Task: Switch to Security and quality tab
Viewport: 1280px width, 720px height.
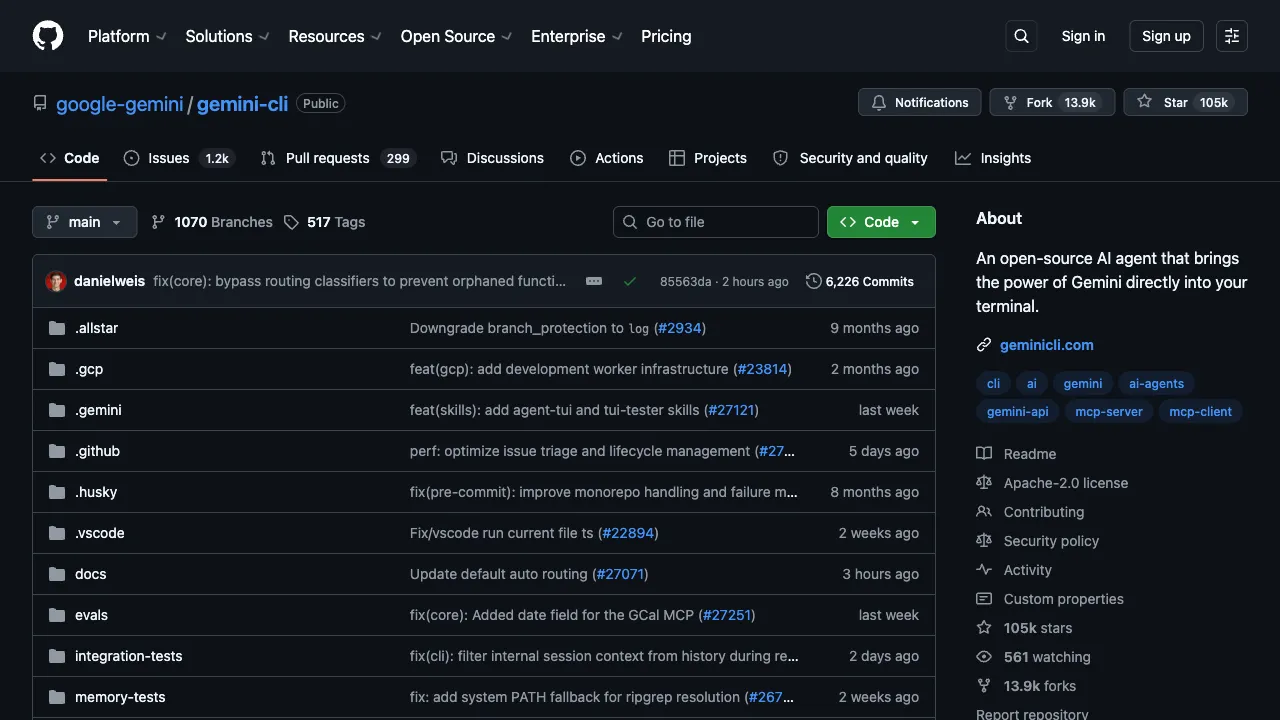Action: coord(851,158)
